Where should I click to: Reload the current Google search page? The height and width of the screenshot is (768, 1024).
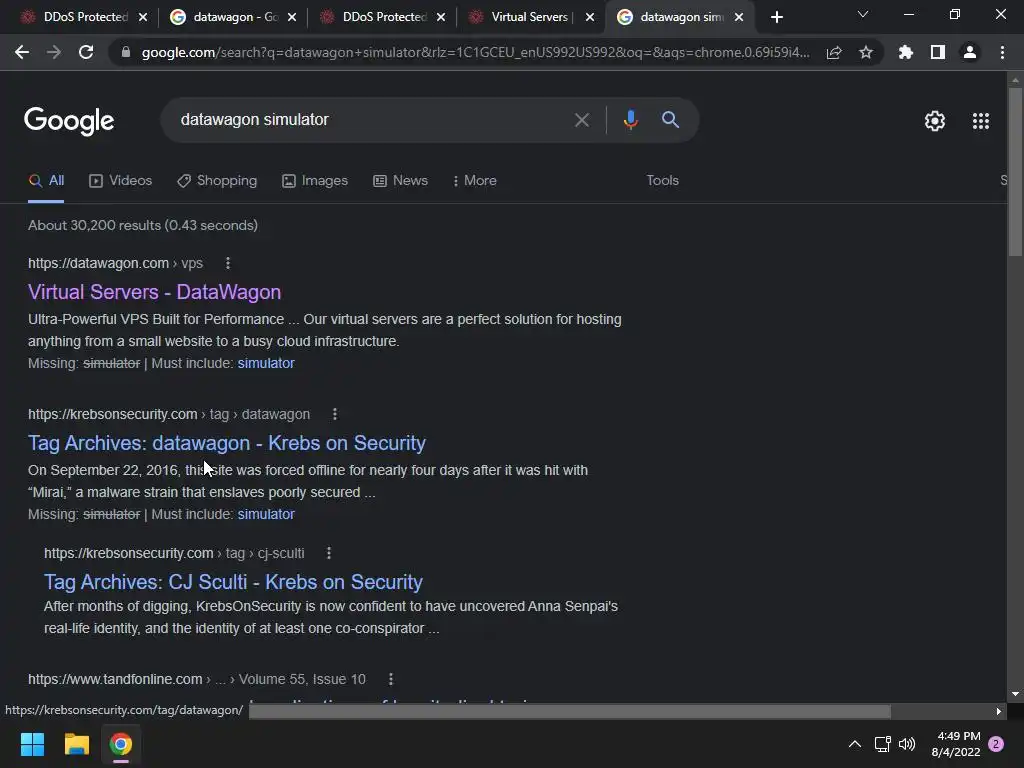click(x=86, y=52)
